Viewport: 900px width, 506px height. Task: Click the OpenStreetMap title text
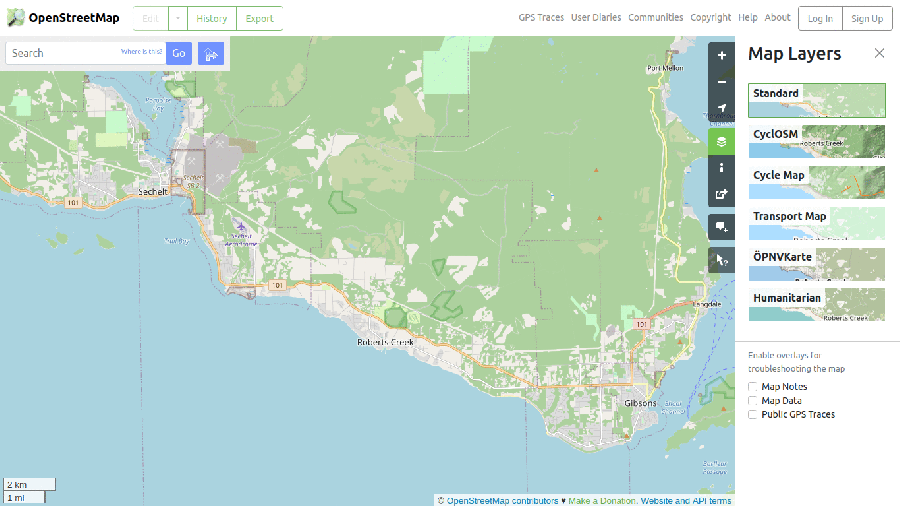(74, 18)
